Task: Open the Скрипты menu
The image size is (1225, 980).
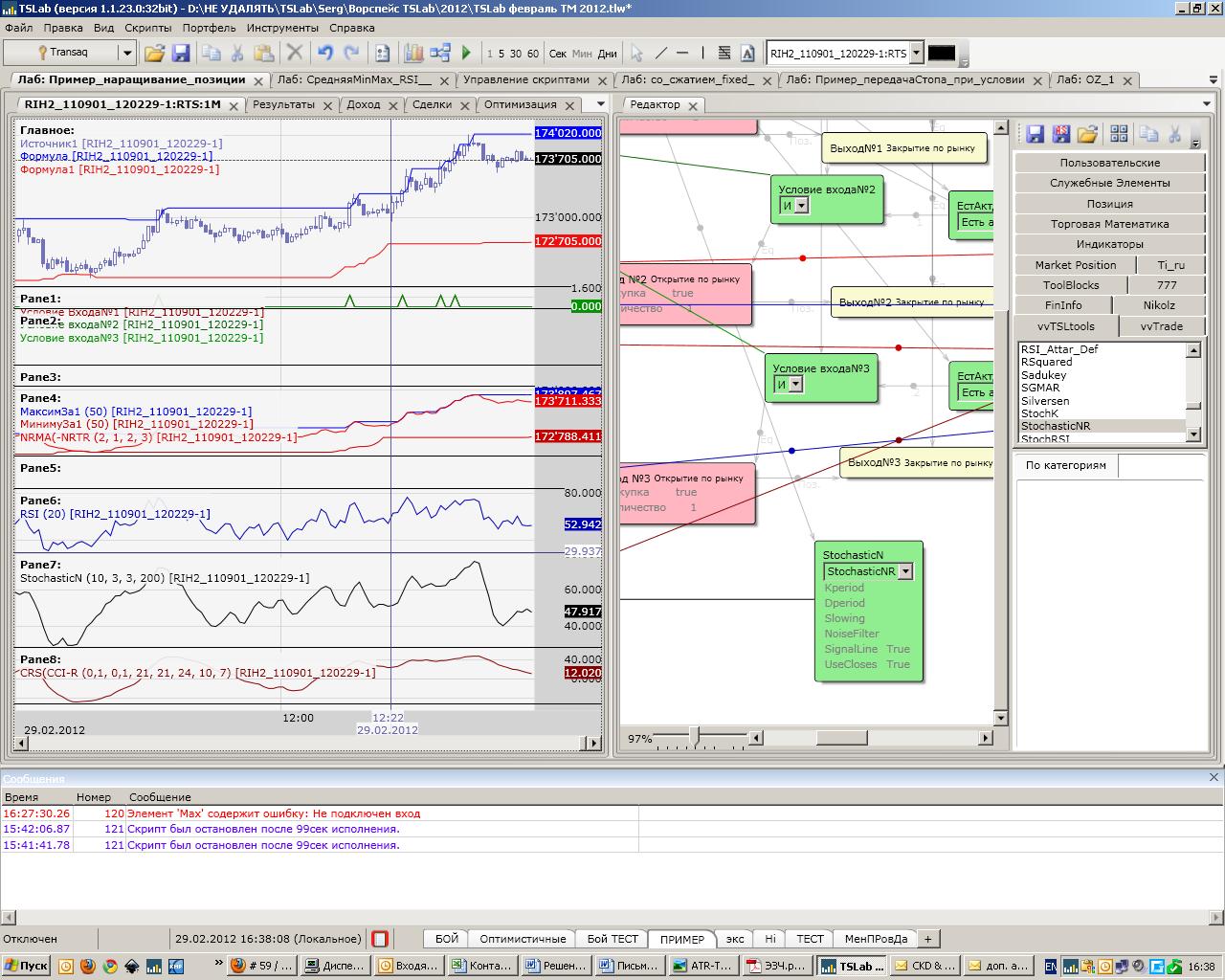Action: [x=148, y=28]
